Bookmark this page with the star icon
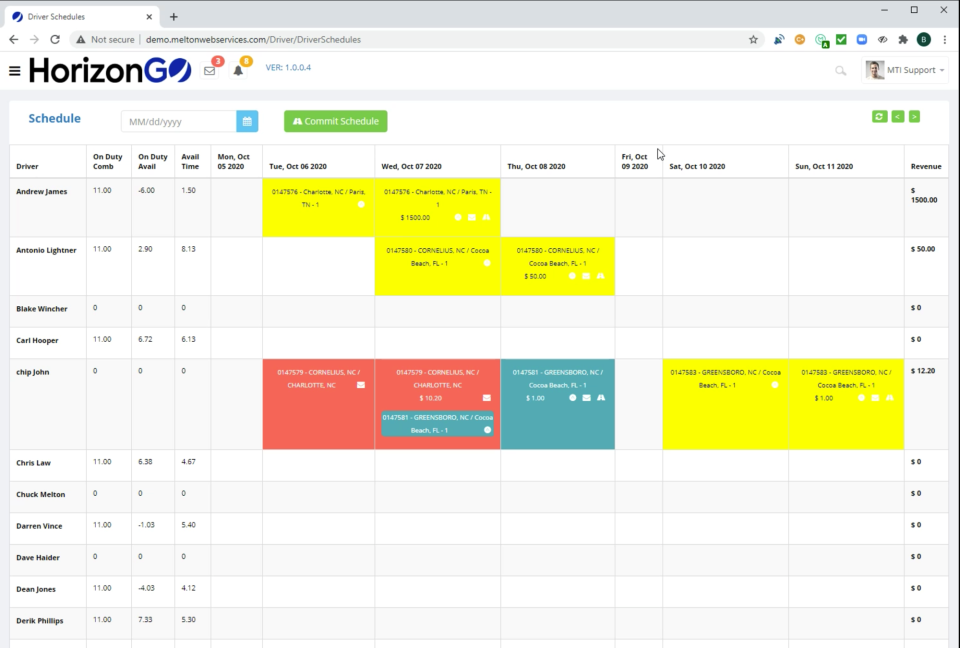 click(x=753, y=39)
